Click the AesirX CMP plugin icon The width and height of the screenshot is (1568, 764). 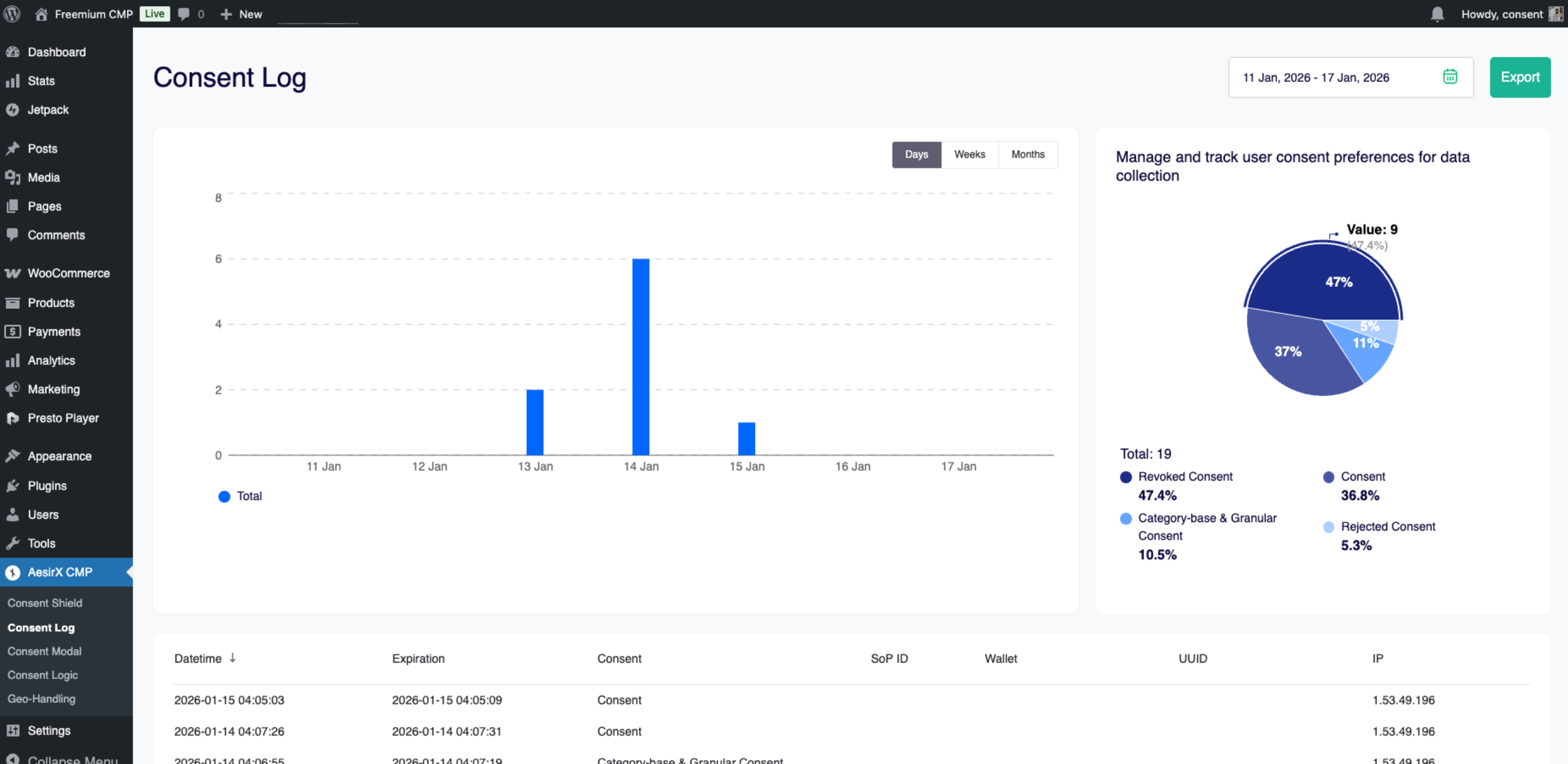[14, 572]
